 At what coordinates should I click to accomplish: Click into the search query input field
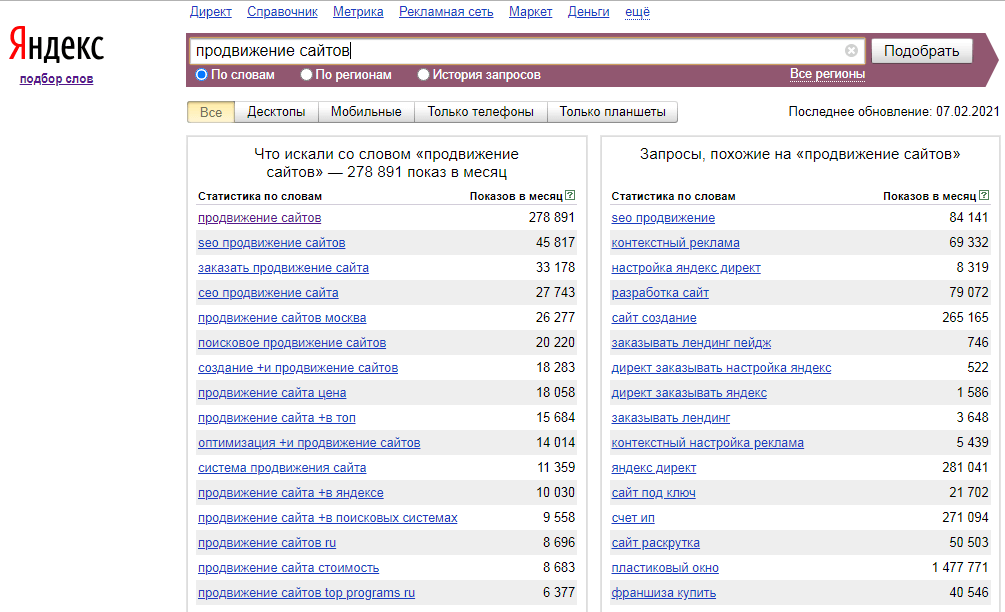point(510,51)
